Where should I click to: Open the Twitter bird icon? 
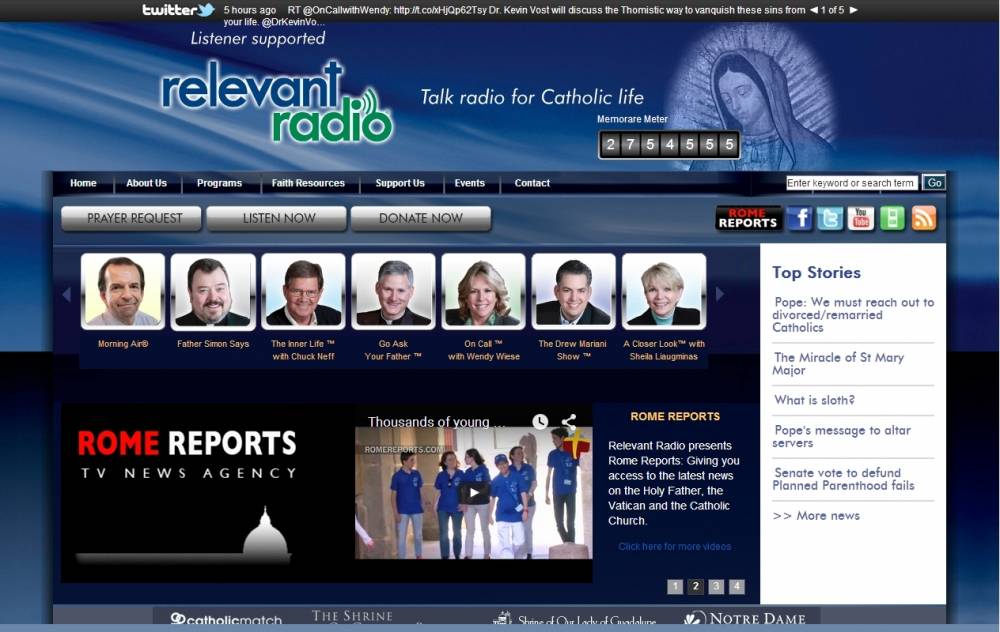(x=830, y=218)
